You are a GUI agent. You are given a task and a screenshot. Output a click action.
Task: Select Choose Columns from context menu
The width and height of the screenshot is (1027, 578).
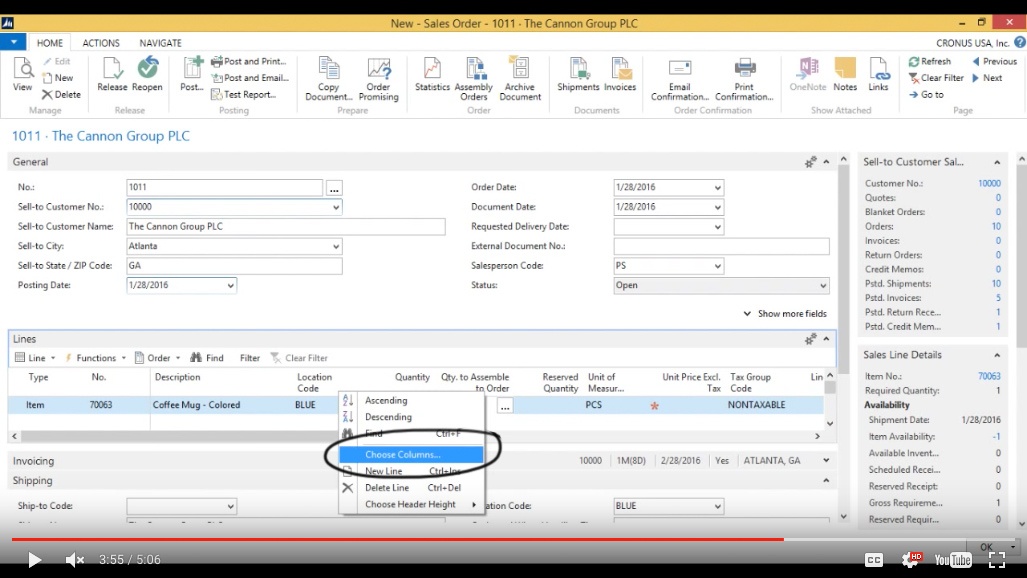[x=411, y=454]
